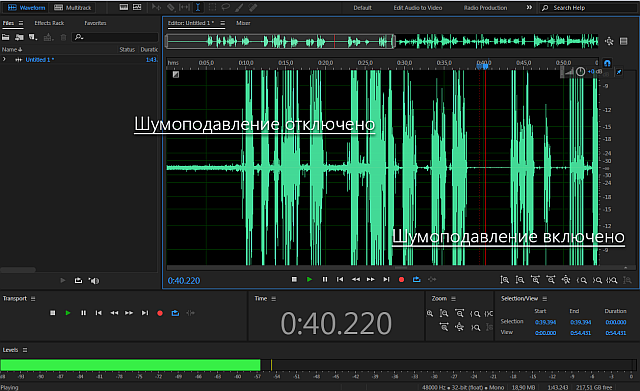640x391 pixels.
Task: Click the playhead marker on the timeline
Action: [485, 66]
